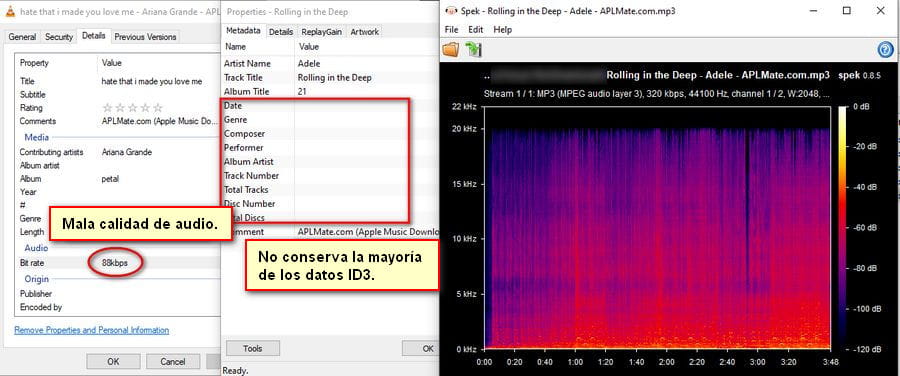Select Album Title value 21
Screen dimensions: 900x376
302,92
